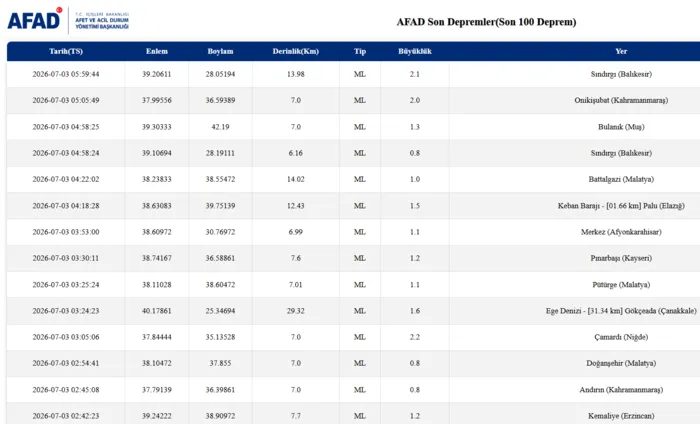Image resolution: width=700 pixels, height=424 pixels.
Task: Click location Battalgazi (Malatya)
Action: pyautogui.click(x=621, y=179)
